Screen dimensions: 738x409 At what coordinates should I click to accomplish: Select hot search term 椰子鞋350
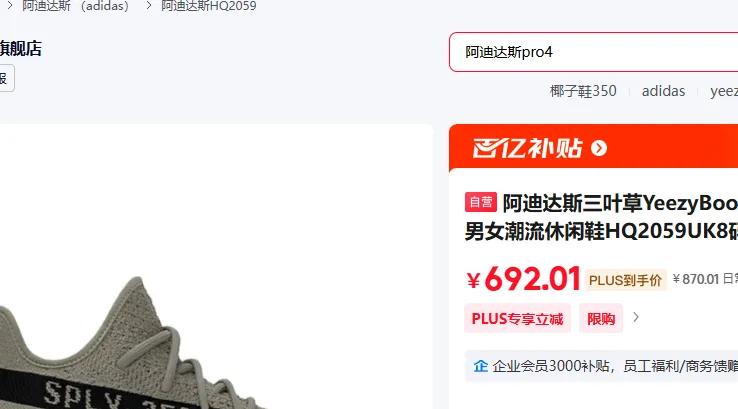[x=583, y=91]
